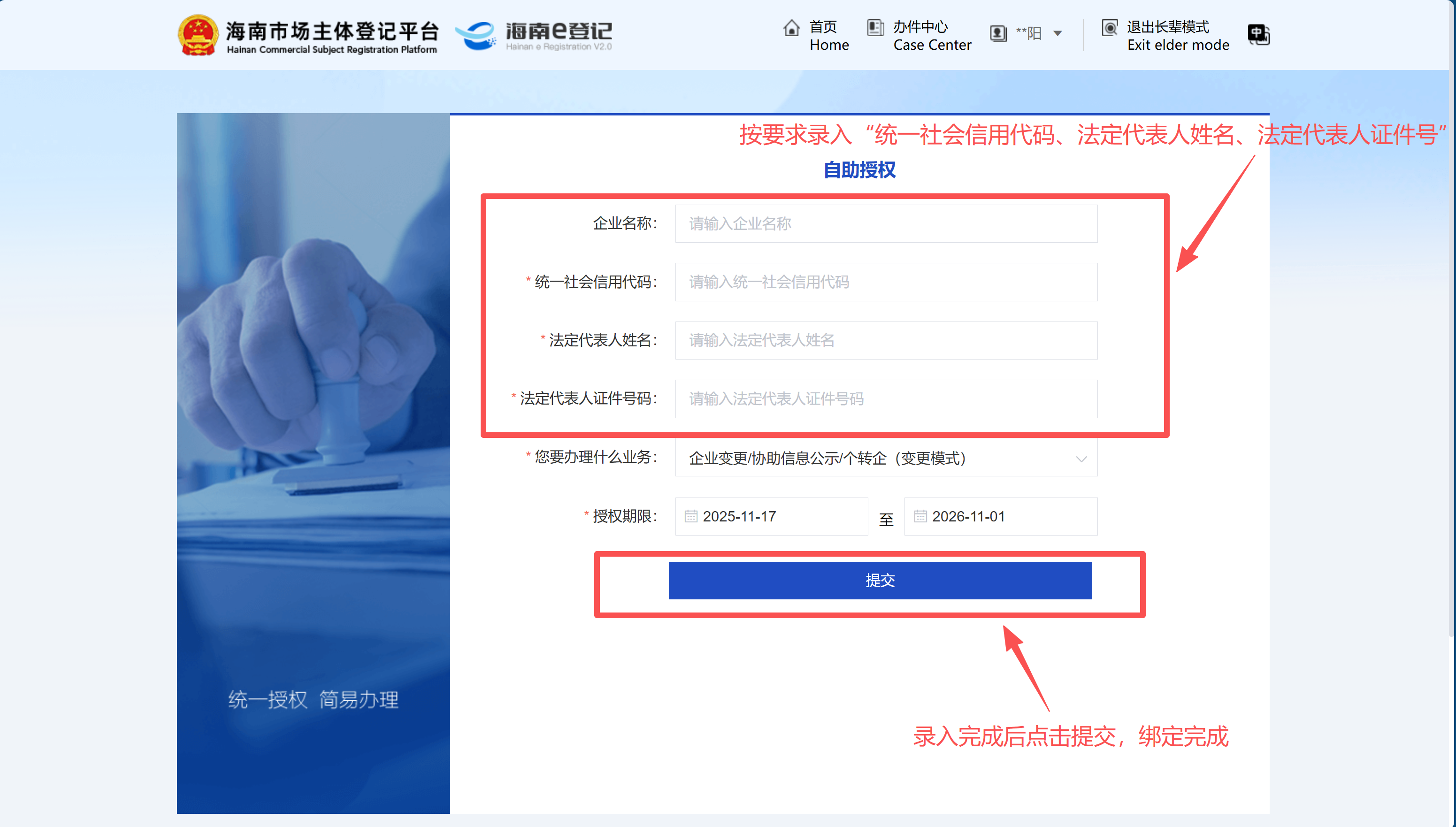Click the business type chevron arrow

(x=1081, y=459)
